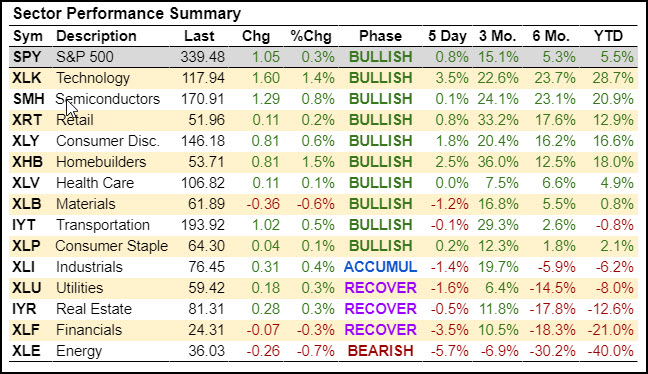Select the XHB Homebuilders row
Viewport: 648px width, 374px height.
point(324,162)
